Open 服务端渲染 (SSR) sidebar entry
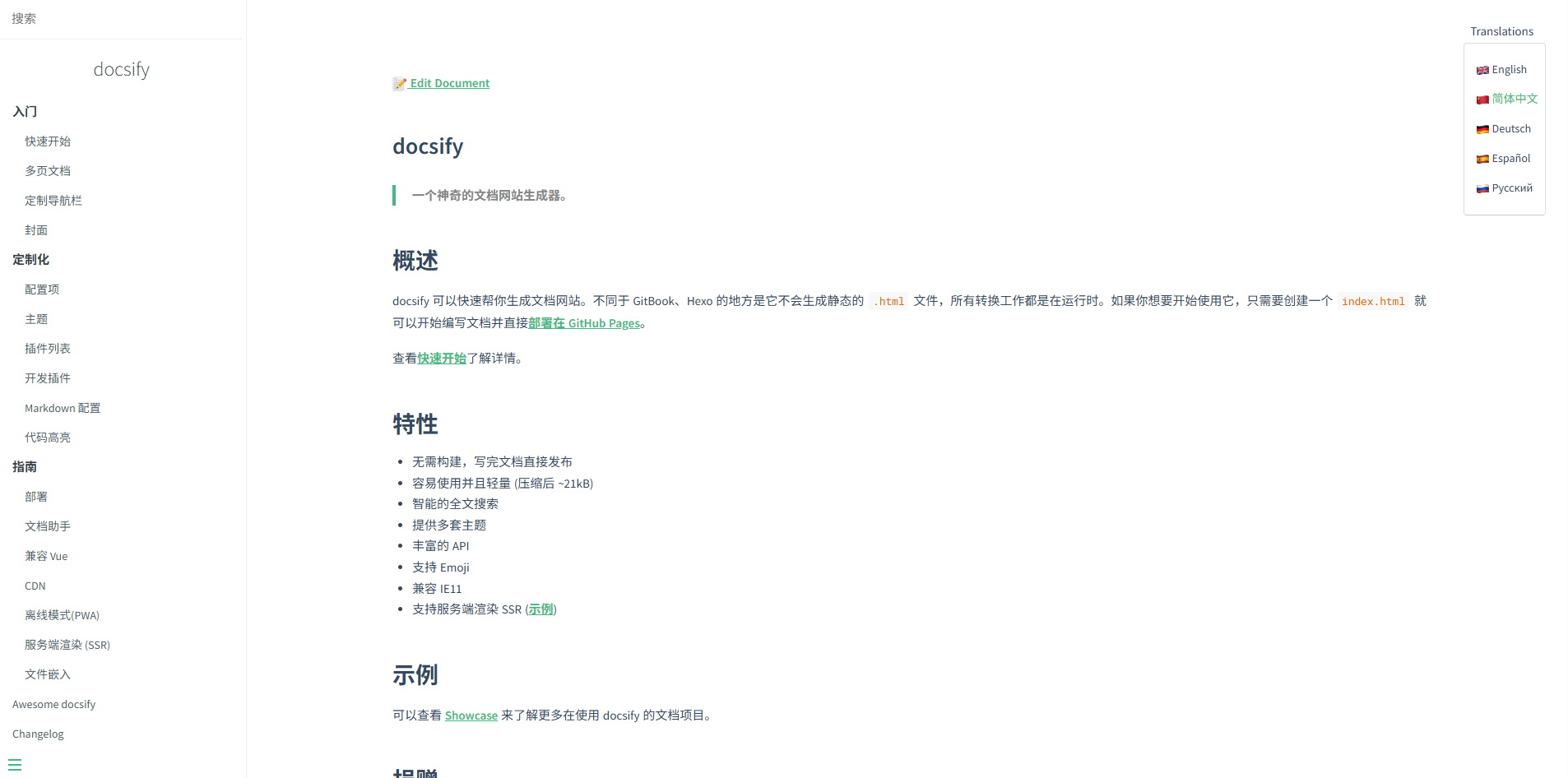This screenshot has width=1568, height=778. [x=67, y=645]
